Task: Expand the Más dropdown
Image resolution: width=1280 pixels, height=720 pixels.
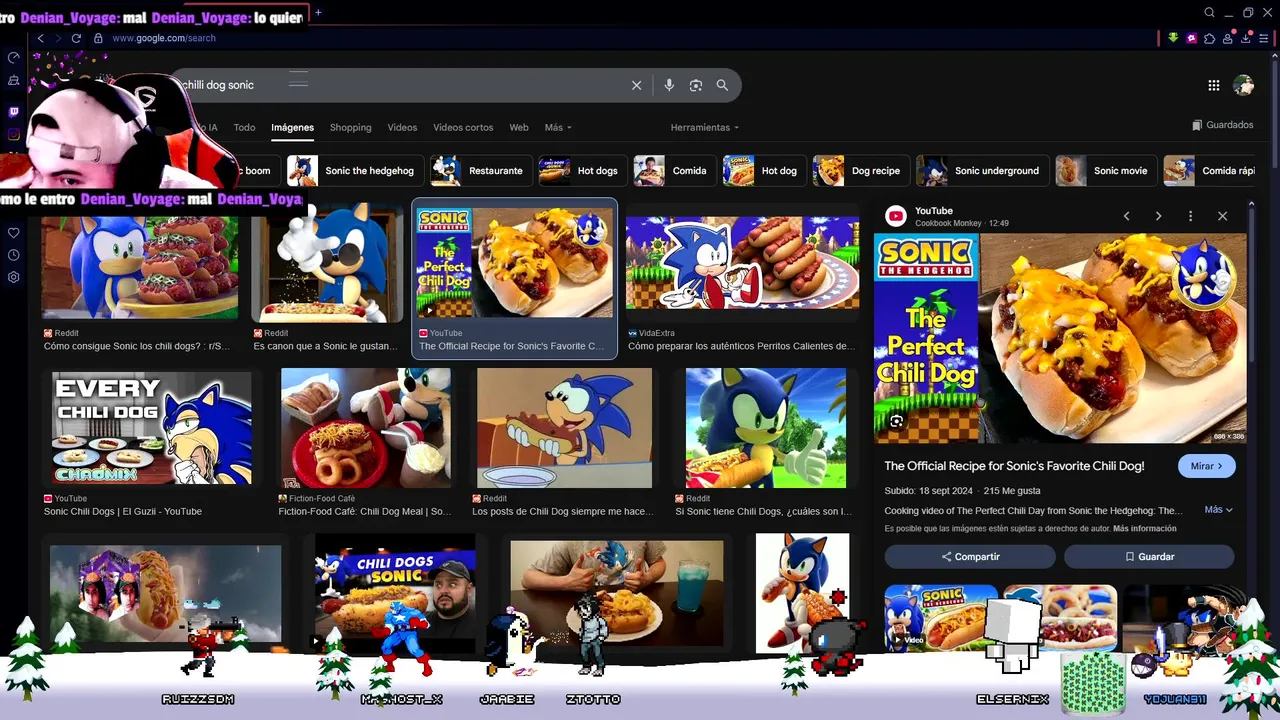Action: (558, 127)
